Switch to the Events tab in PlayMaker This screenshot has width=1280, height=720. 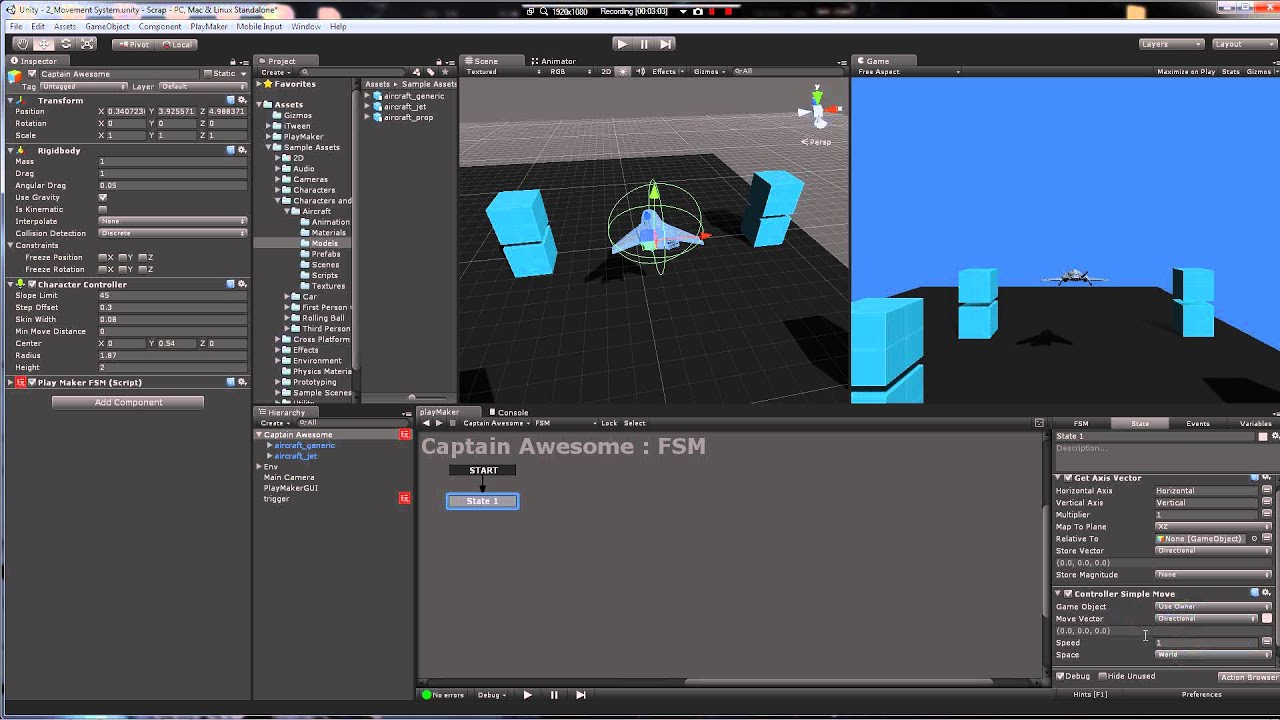point(1198,423)
